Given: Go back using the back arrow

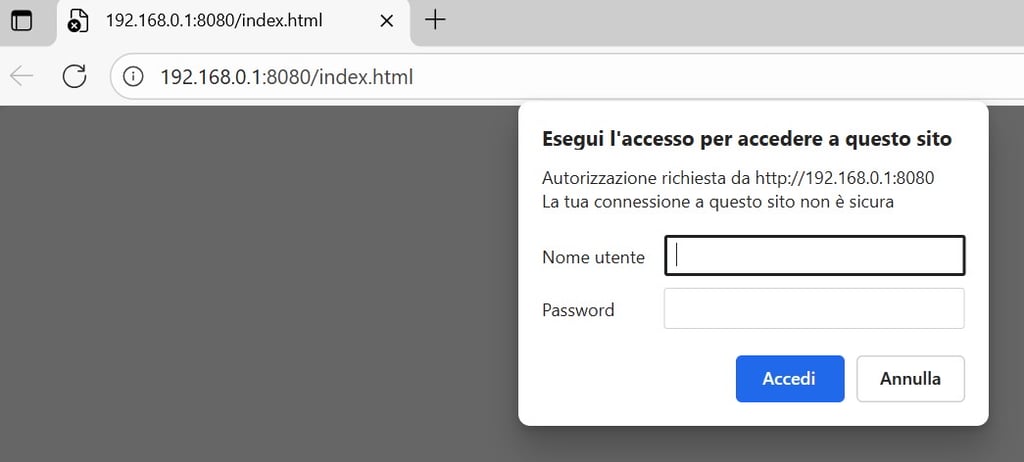Looking at the screenshot, I should [22, 76].
